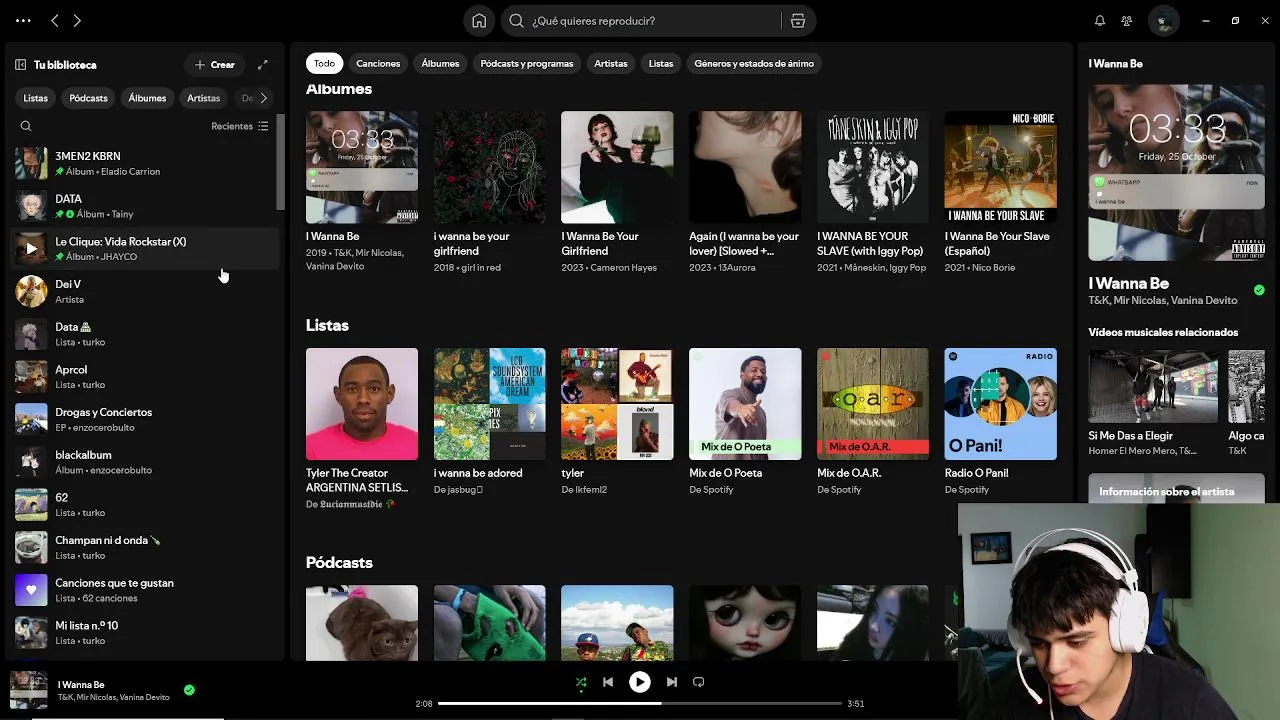Click the Pódcasts section heading

coord(339,562)
